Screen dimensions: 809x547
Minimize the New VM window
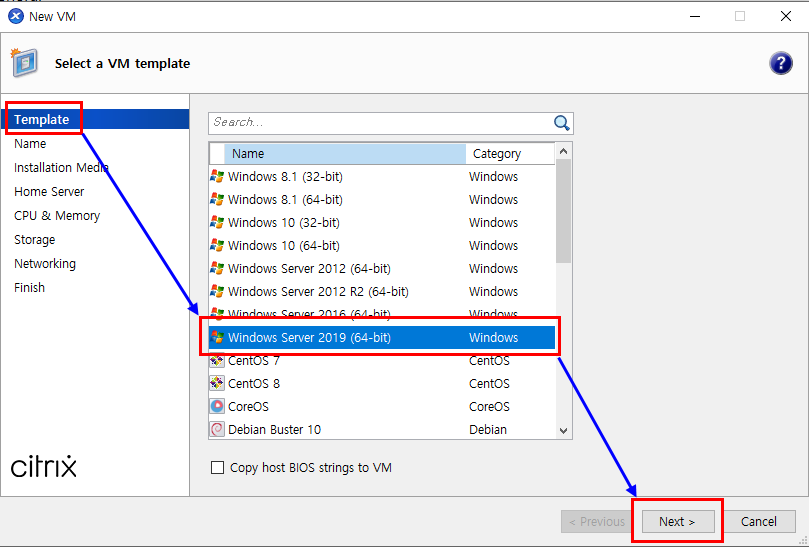click(695, 17)
